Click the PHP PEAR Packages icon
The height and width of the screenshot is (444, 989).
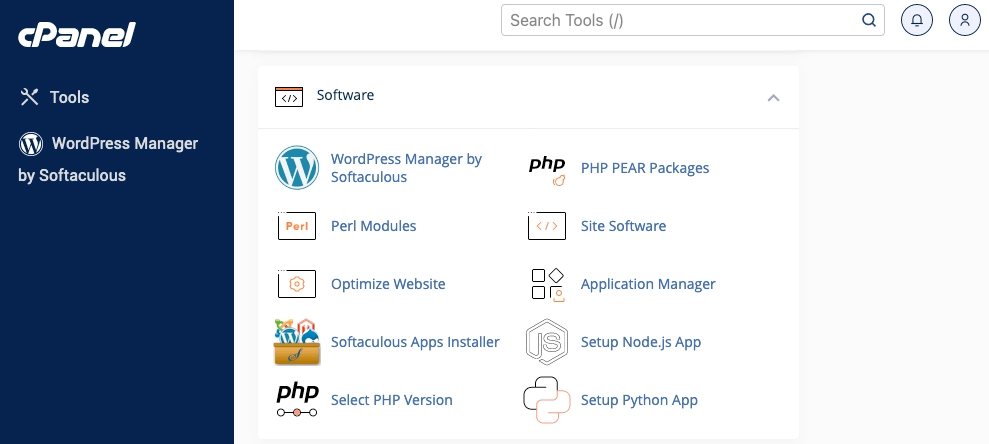547,170
